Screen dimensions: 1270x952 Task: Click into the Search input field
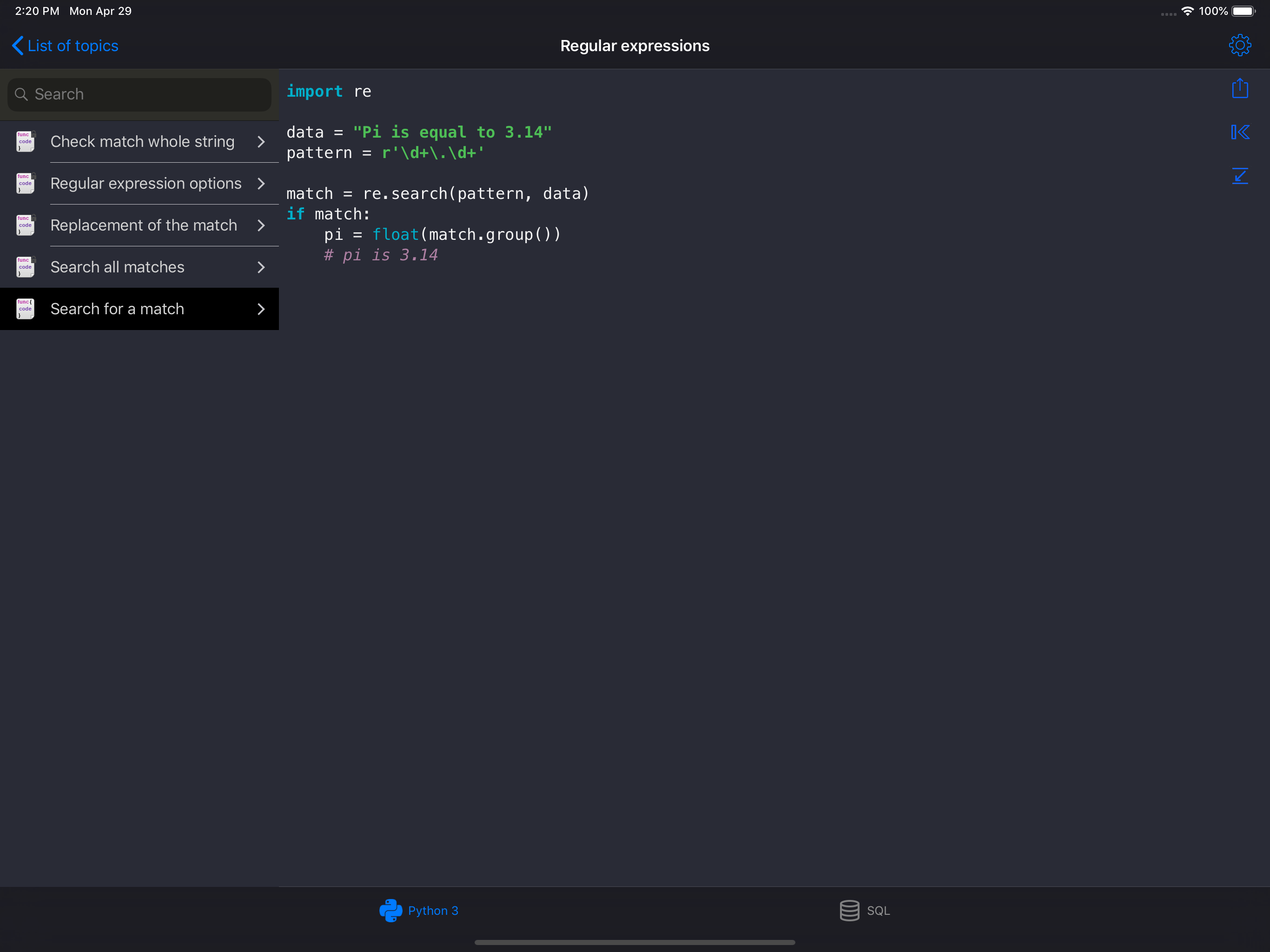(x=149, y=94)
